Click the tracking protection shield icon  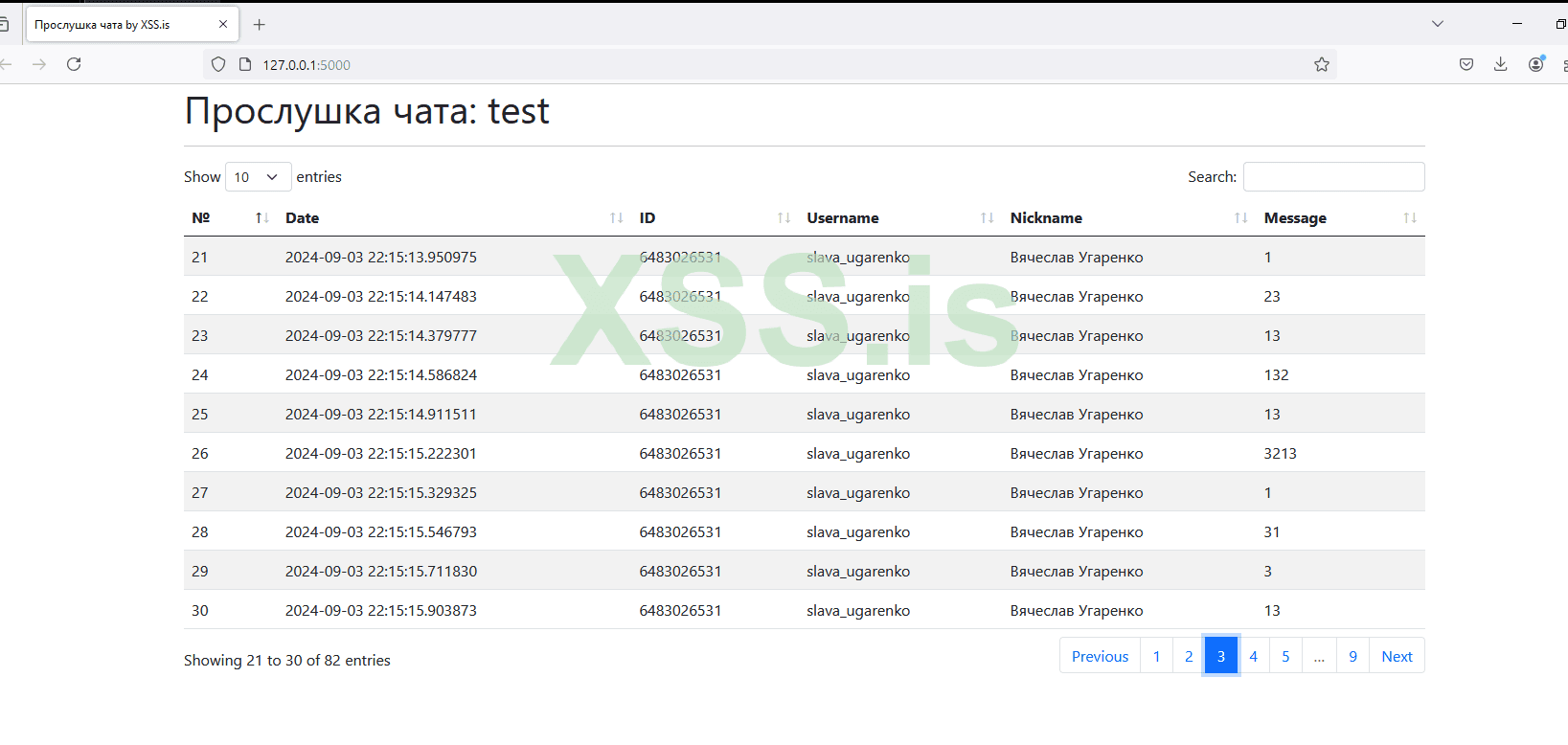(x=218, y=64)
